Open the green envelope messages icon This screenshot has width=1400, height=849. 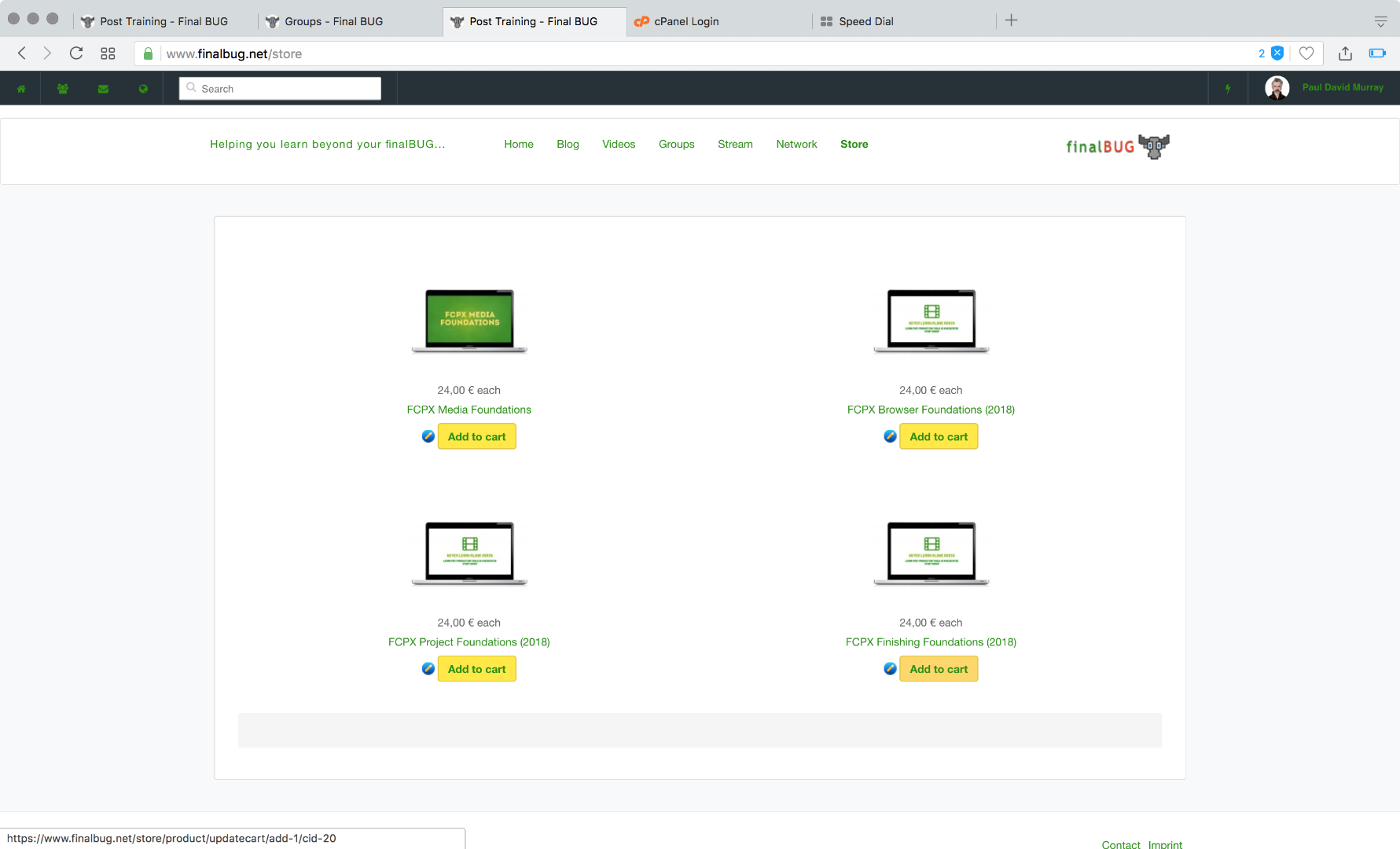click(103, 89)
